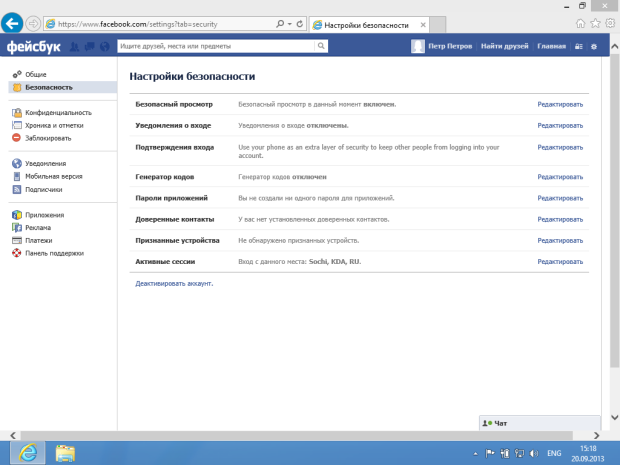The width and height of the screenshot is (620, 465).
Task: Click Sochi, KDA, RU session location text
Action: [335, 262]
